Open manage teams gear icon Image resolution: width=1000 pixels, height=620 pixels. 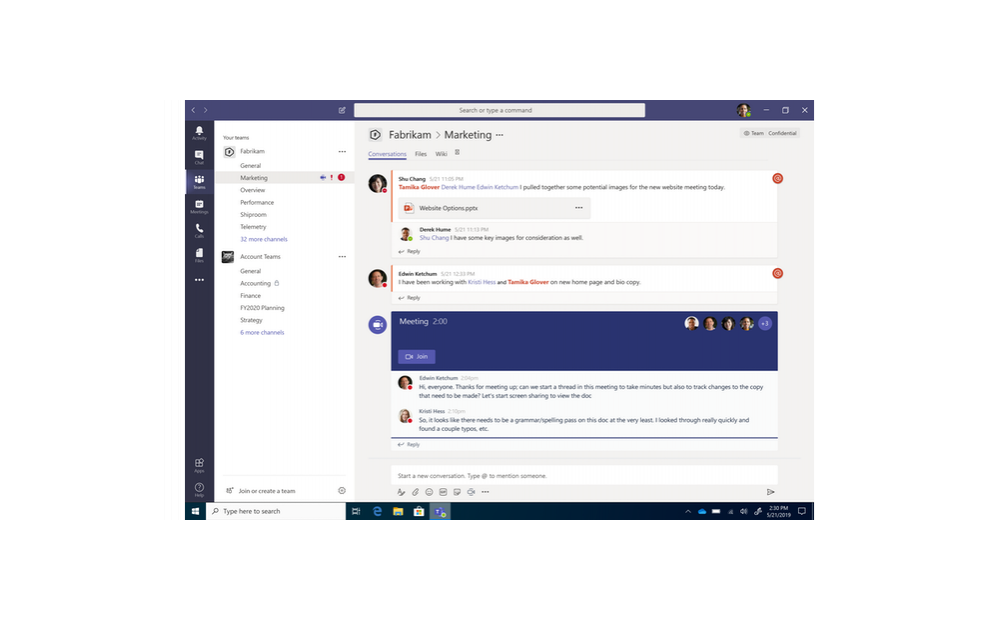pyautogui.click(x=342, y=491)
